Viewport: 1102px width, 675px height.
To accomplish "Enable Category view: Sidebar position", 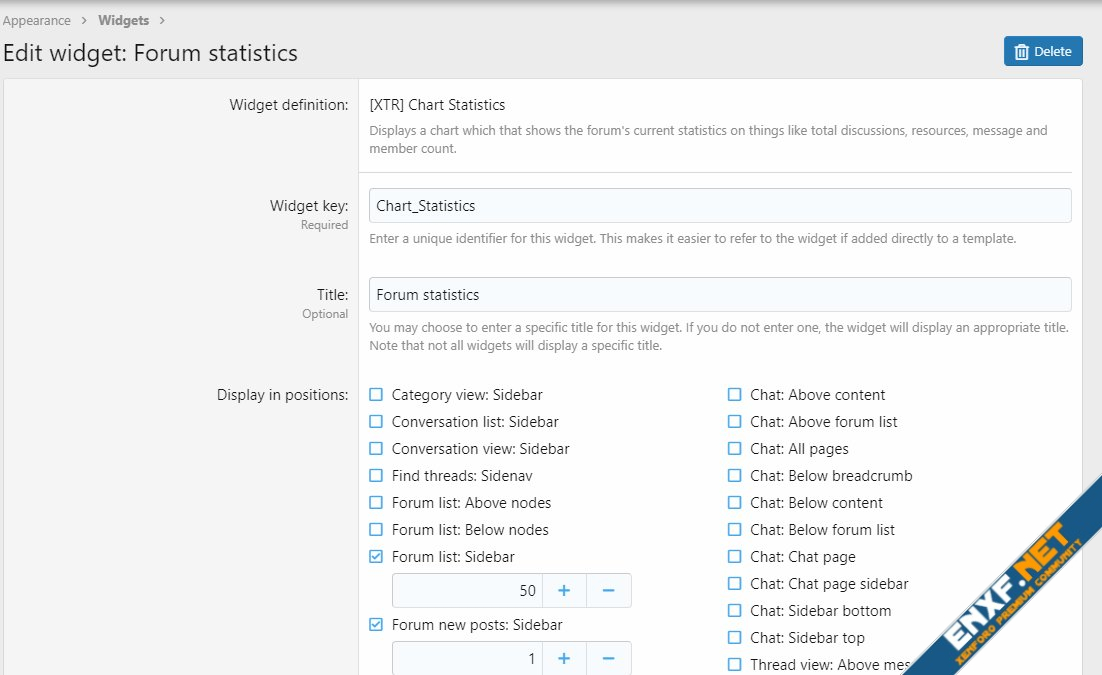I will [x=376, y=395].
